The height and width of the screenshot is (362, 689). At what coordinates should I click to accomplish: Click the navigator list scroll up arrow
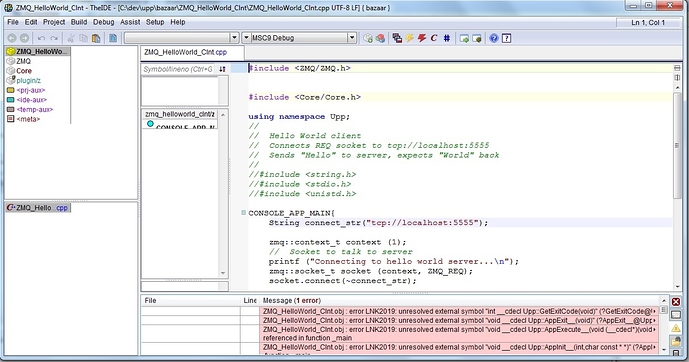(x=223, y=115)
